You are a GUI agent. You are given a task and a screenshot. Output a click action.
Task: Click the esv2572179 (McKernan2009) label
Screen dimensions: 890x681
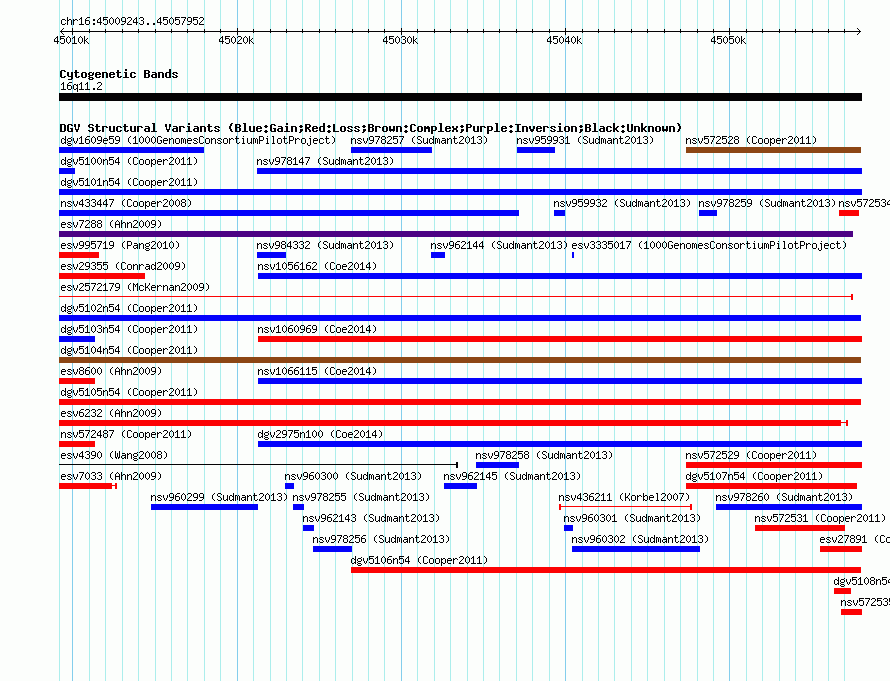(135, 287)
